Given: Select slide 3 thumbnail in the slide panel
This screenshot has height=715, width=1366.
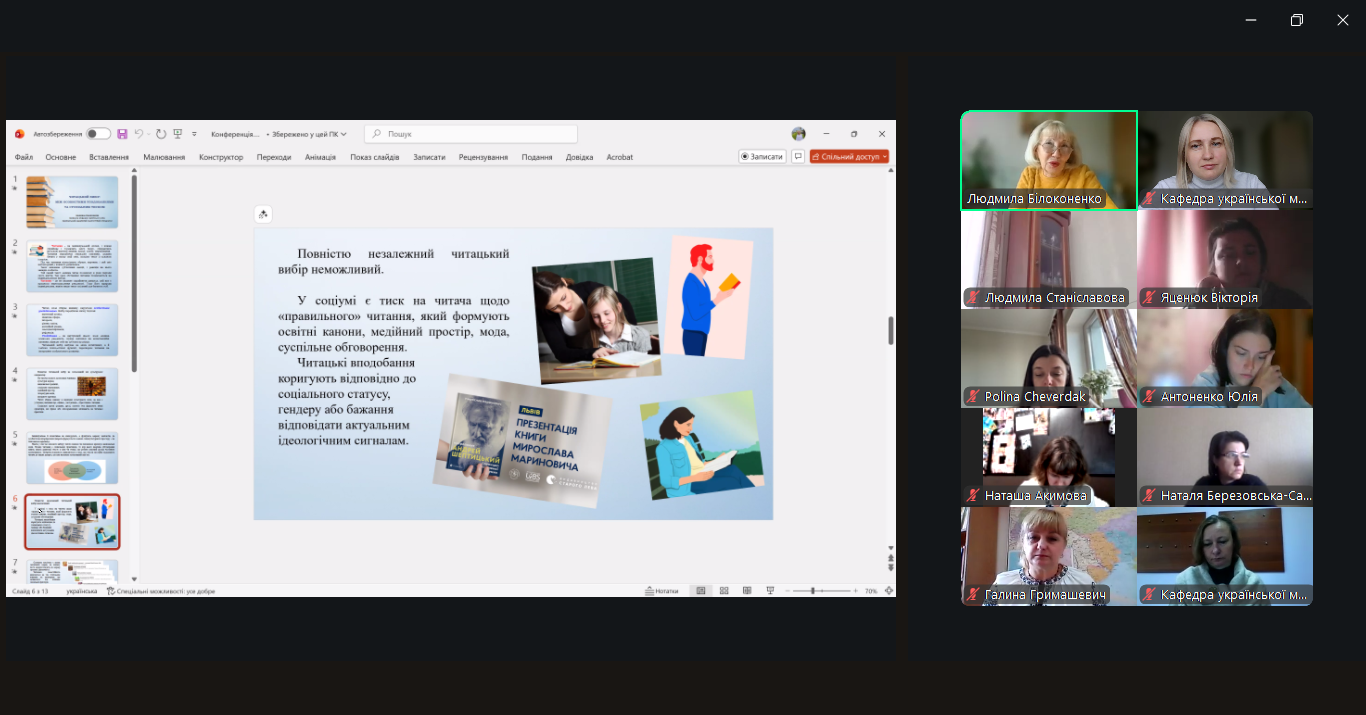Looking at the screenshot, I should tap(72, 329).
